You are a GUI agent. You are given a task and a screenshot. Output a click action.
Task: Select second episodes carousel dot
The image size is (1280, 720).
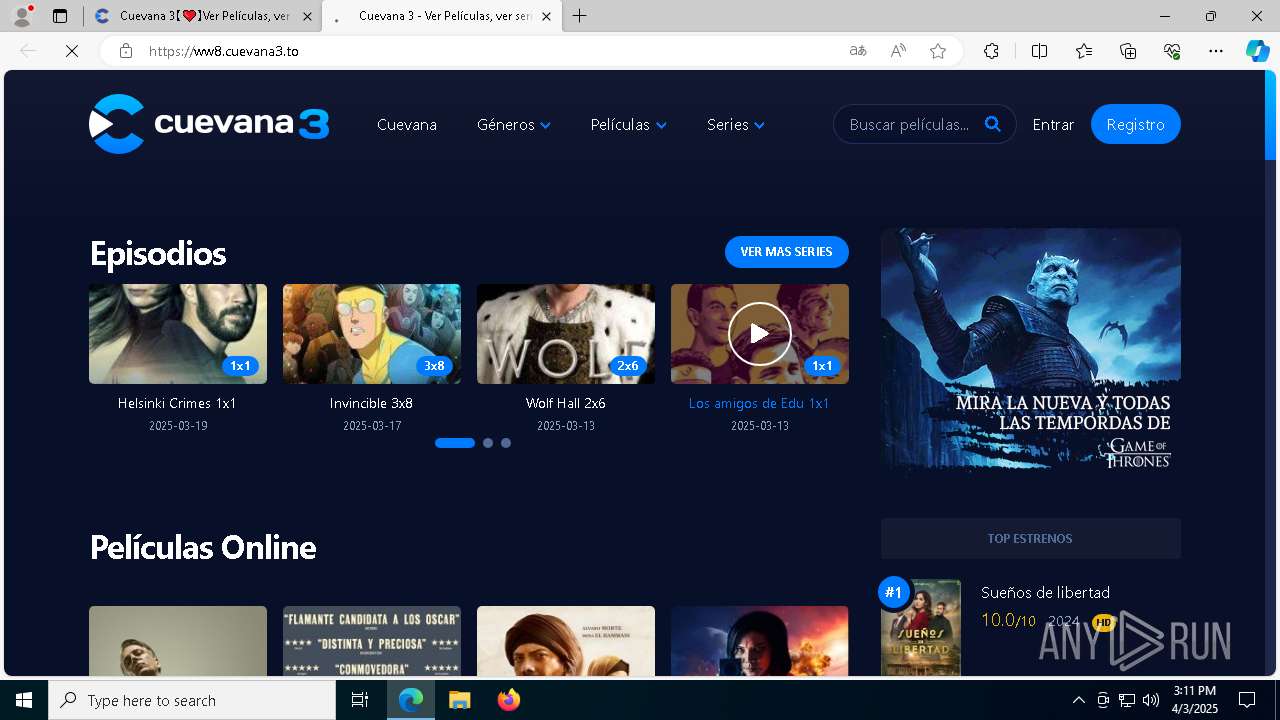coord(488,443)
